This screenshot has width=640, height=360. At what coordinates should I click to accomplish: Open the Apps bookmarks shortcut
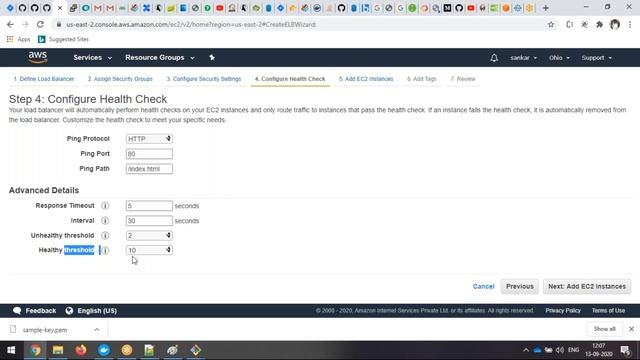18,39
